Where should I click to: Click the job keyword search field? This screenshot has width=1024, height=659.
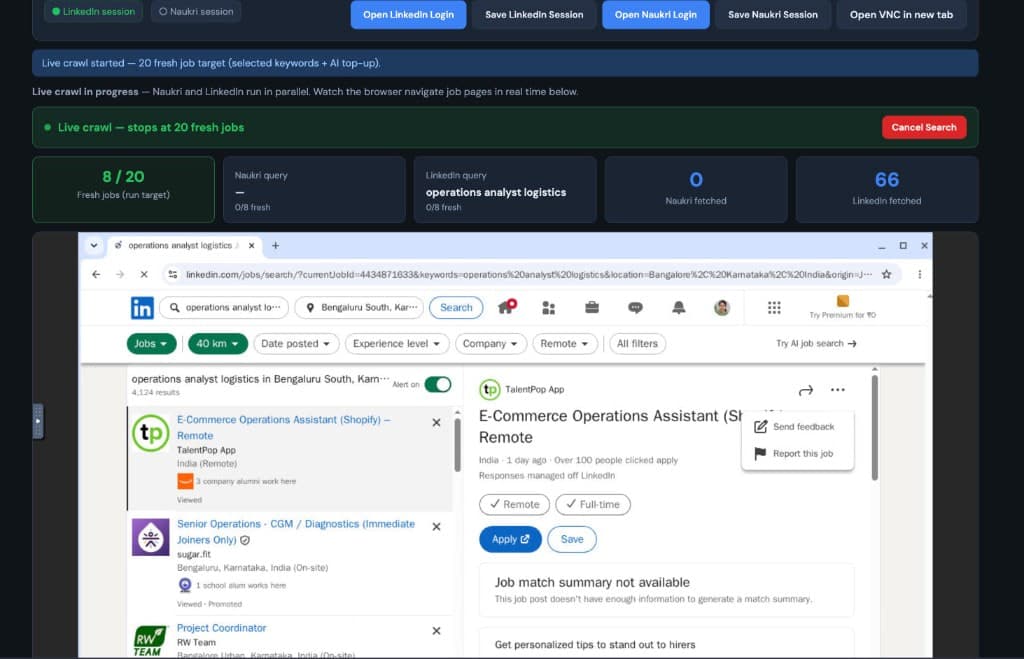(224, 308)
